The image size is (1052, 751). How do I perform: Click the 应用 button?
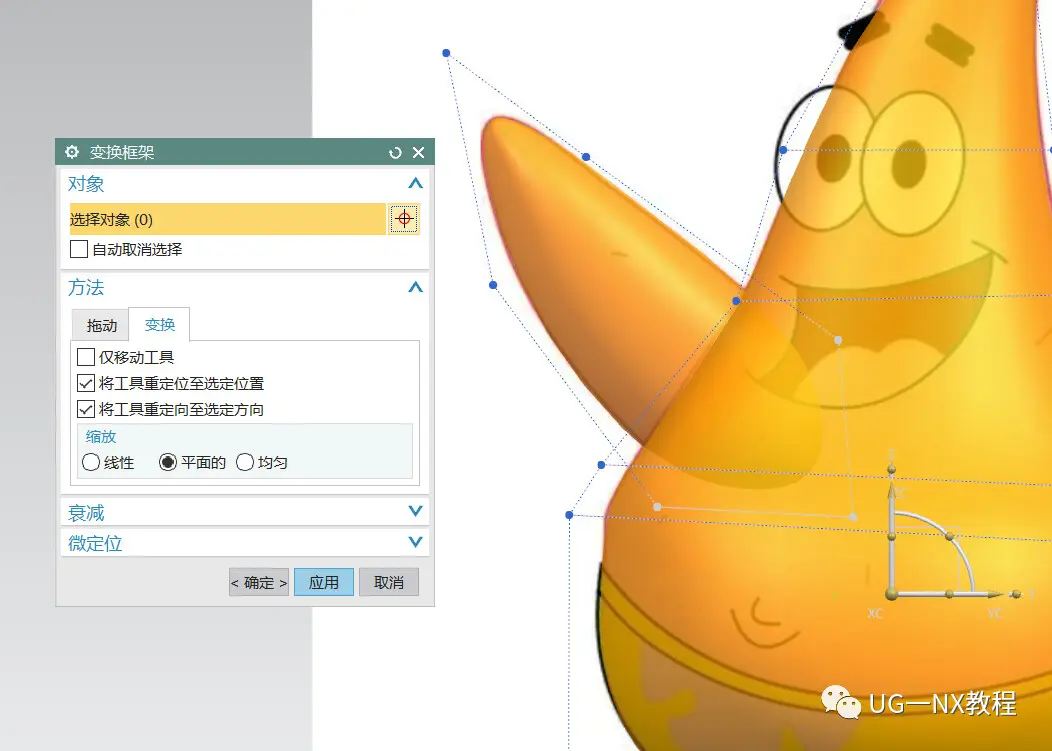tap(323, 583)
